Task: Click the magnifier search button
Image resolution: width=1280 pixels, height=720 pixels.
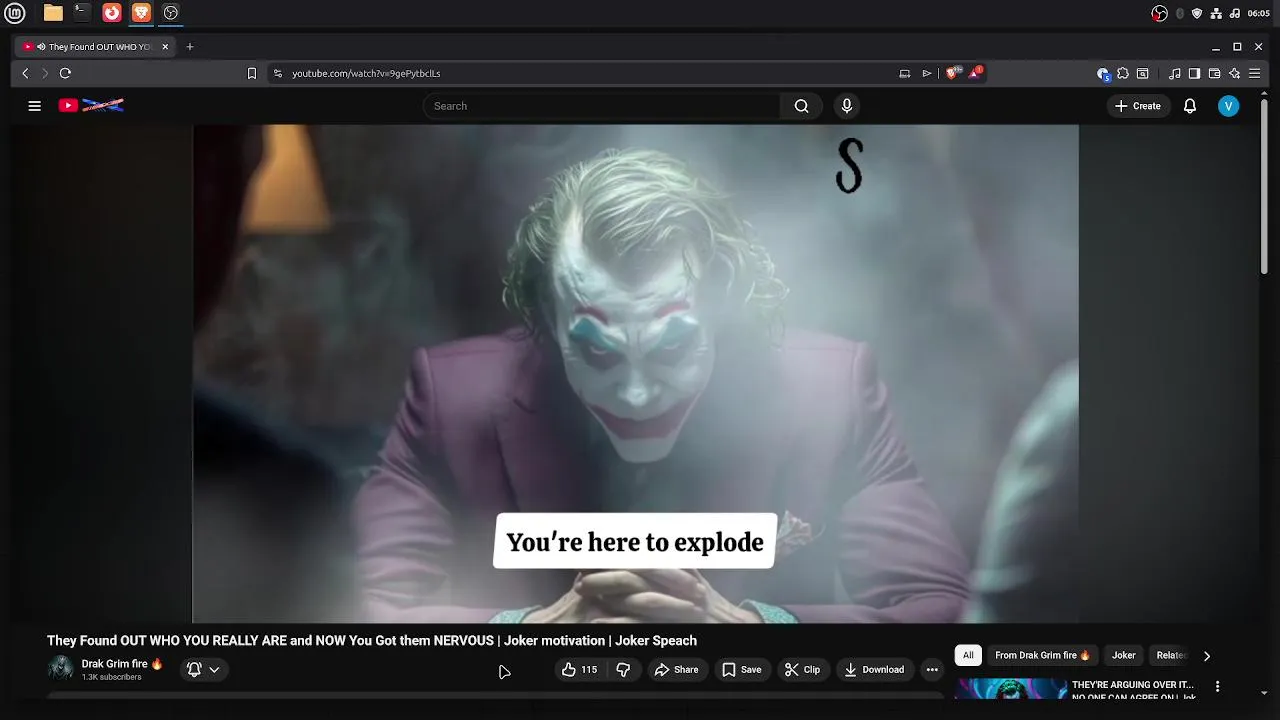Action: pyautogui.click(x=801, y=106)
